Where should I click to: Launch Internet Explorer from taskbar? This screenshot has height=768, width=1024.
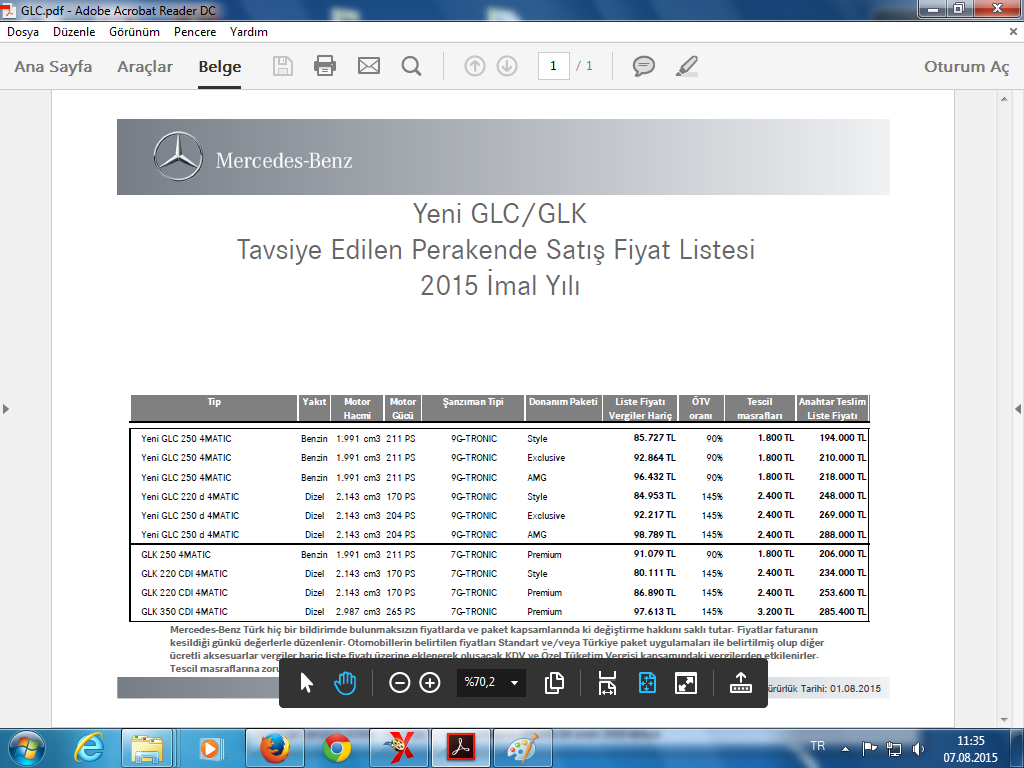click(89, 748)
